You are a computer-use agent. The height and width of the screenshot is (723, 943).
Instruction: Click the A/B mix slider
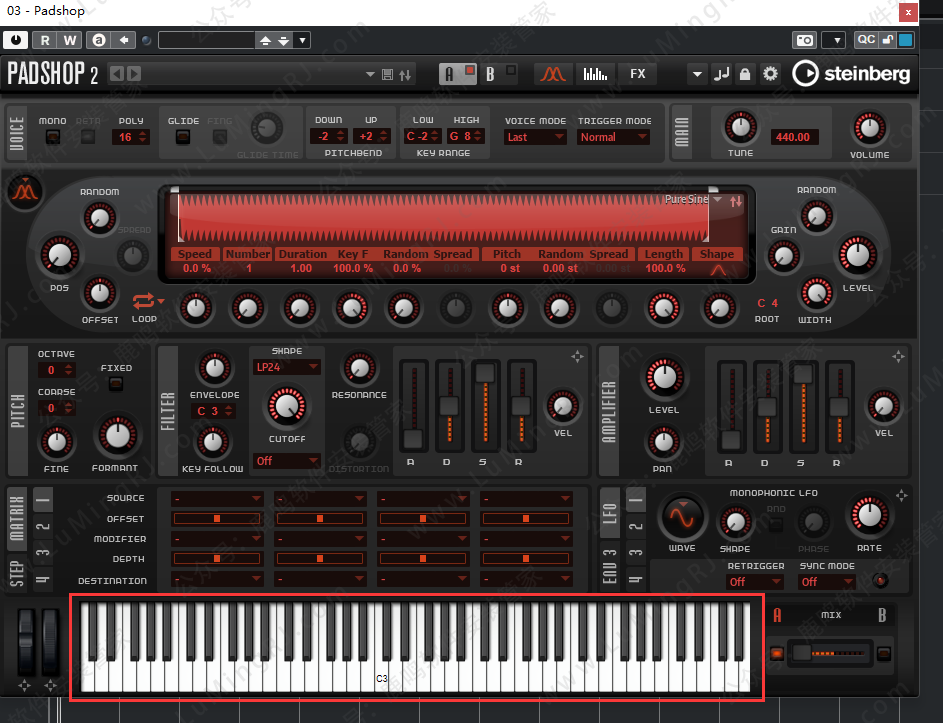[x=830, y=653]
